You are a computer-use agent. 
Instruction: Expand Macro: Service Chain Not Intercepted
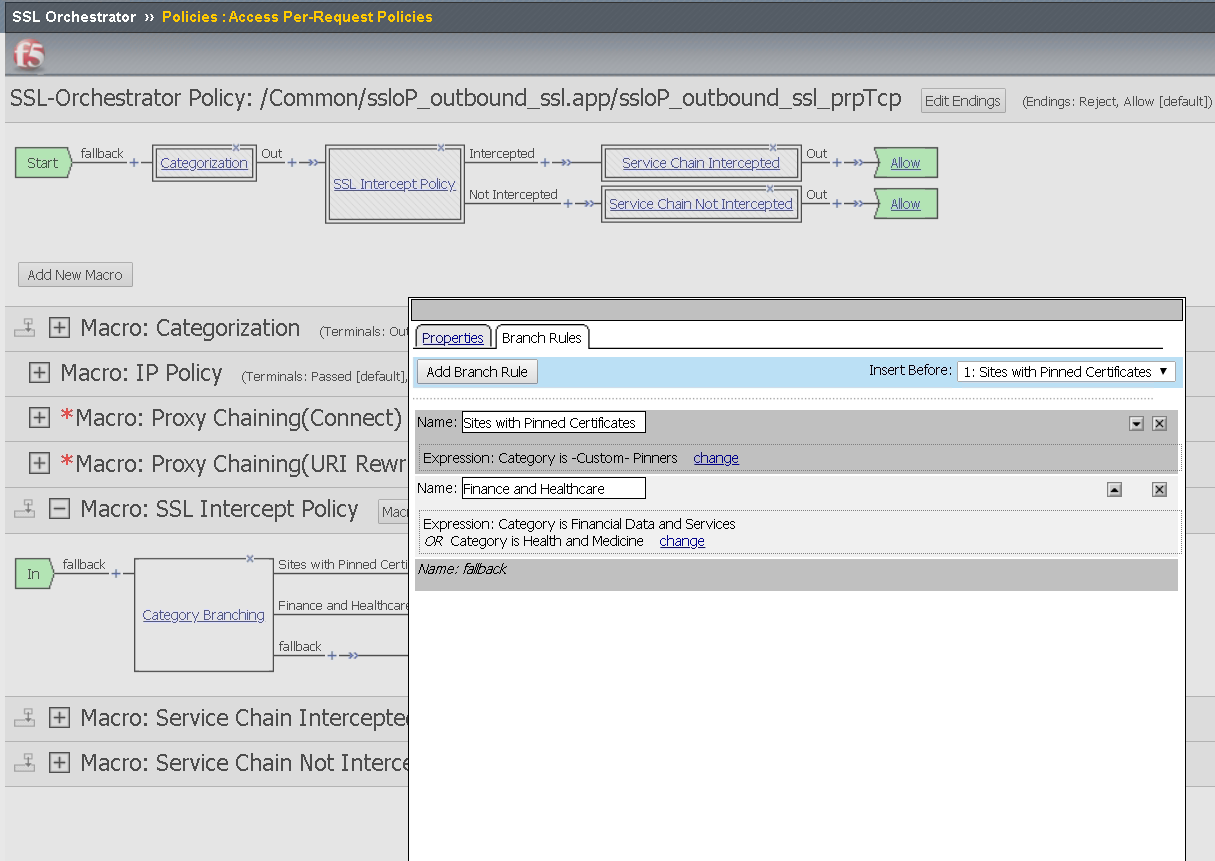tap(60, 763)
